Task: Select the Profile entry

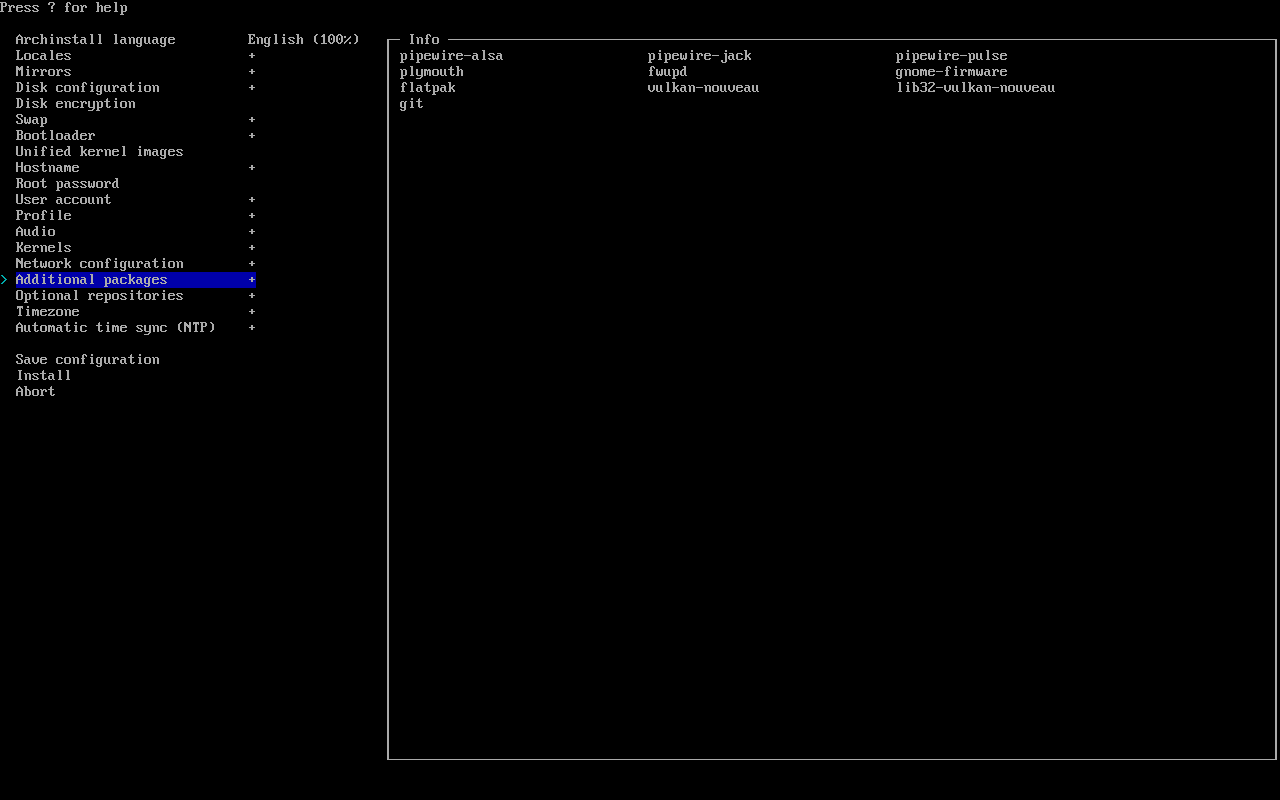Action: 43,216
